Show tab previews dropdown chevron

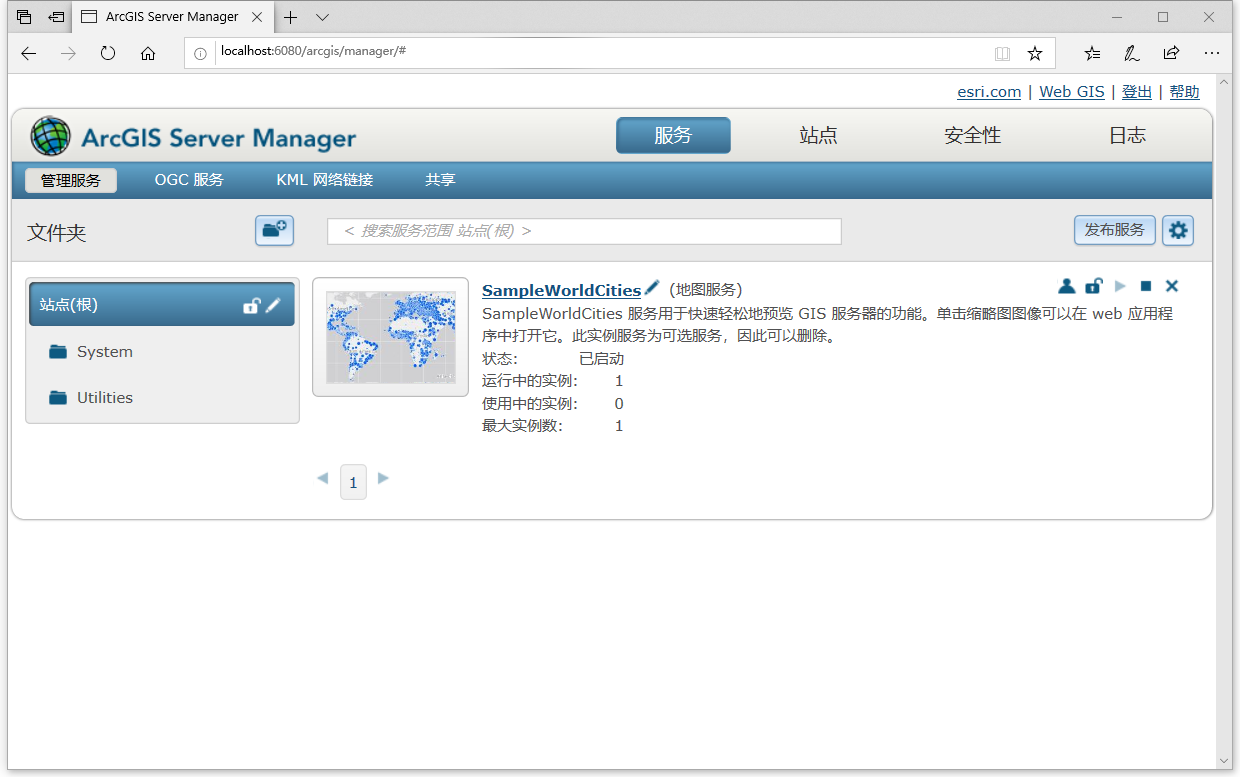click(322, 17)
